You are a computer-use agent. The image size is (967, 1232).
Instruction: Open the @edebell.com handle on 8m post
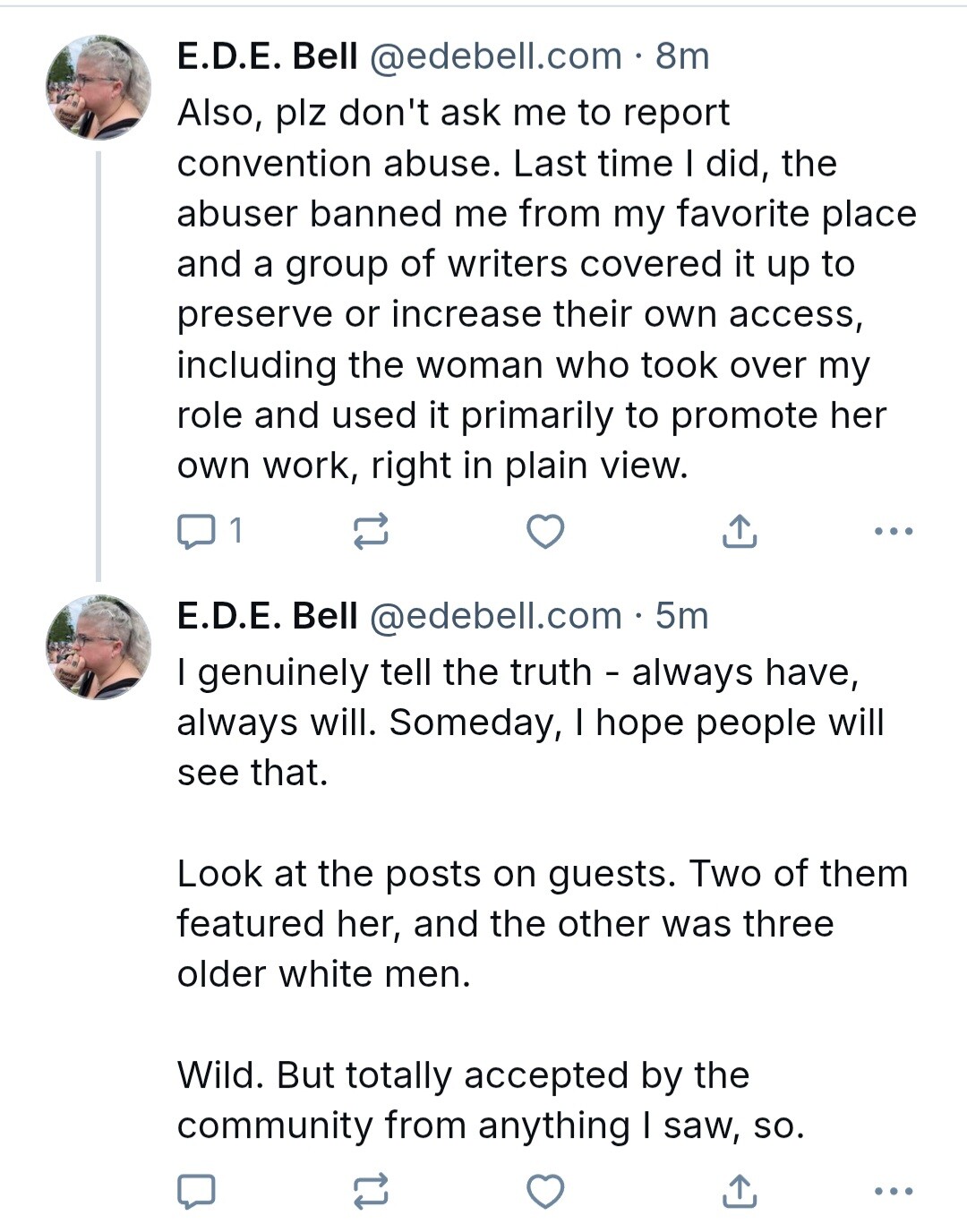[x=495, y=56]
